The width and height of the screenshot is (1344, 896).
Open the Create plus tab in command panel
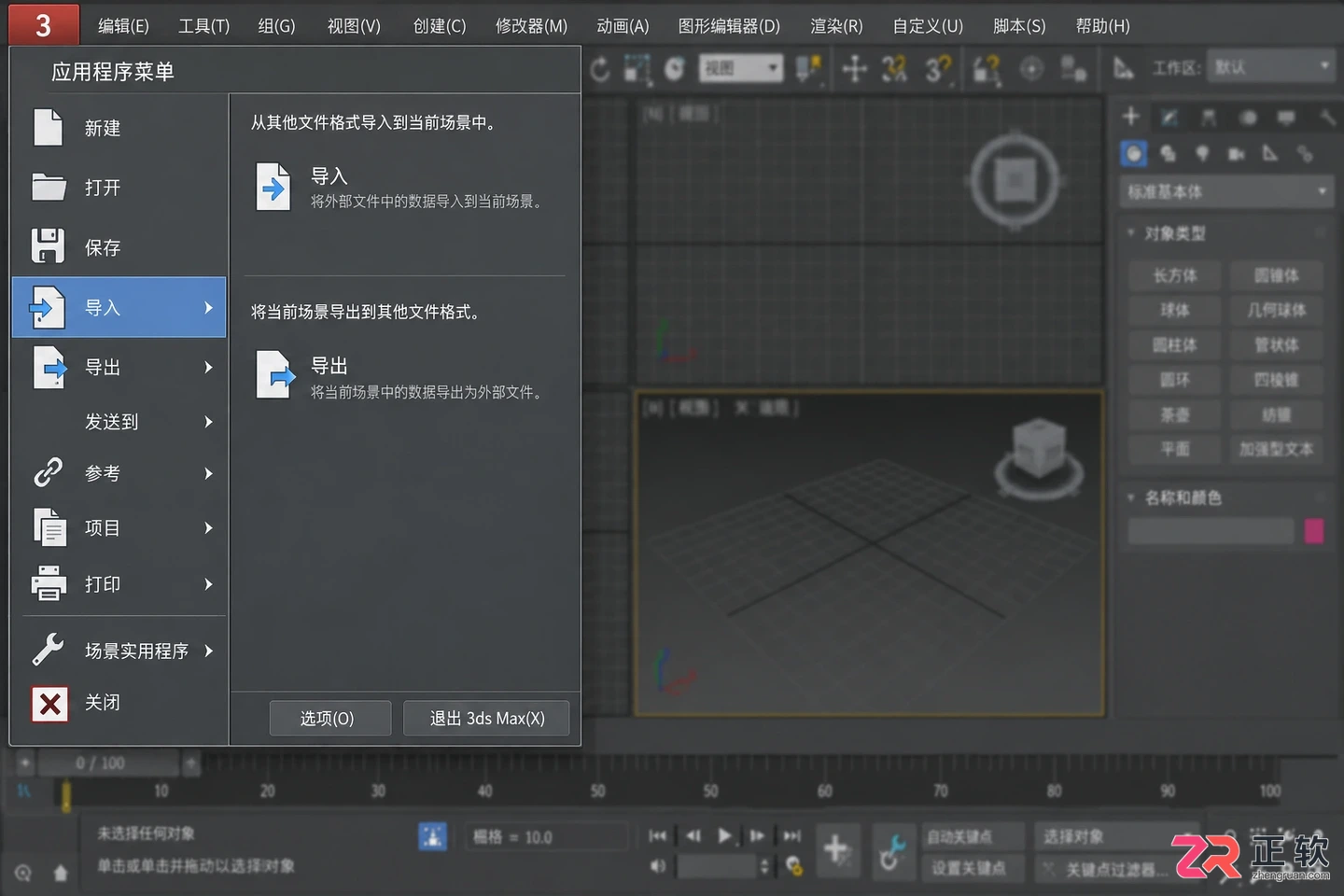(x=1131, y=117)
